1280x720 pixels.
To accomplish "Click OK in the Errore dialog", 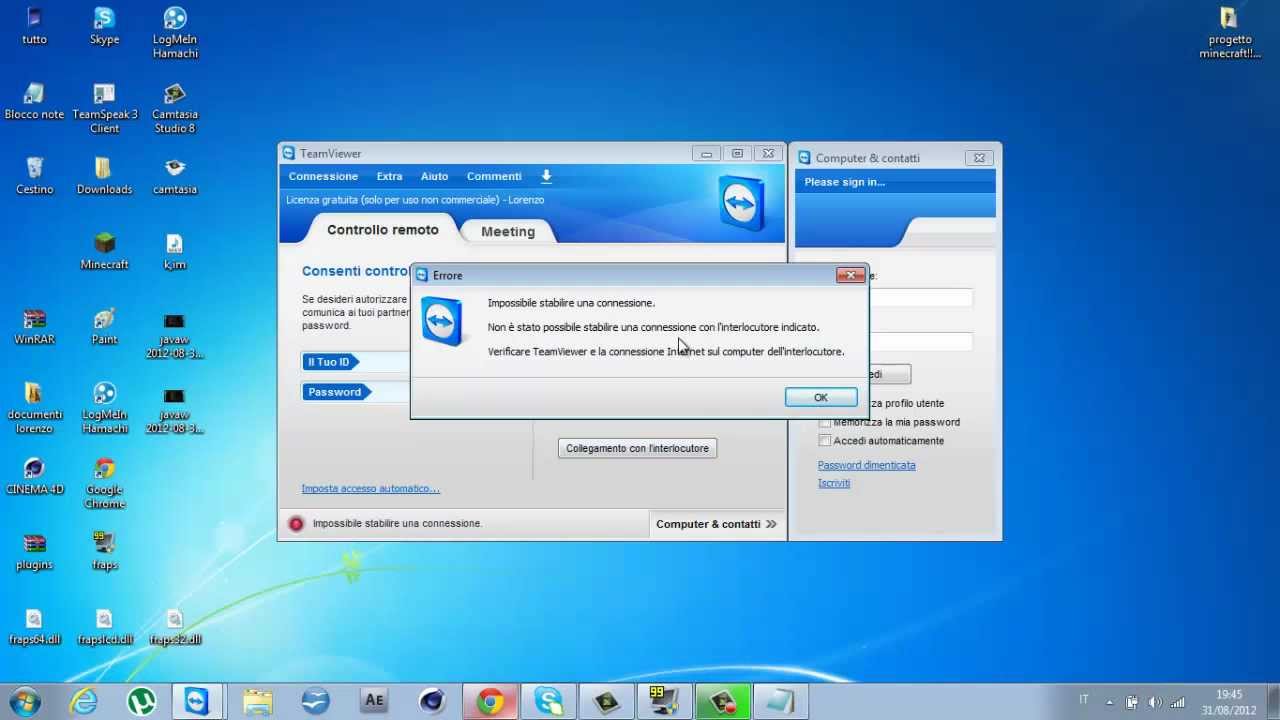I will 821,397.
